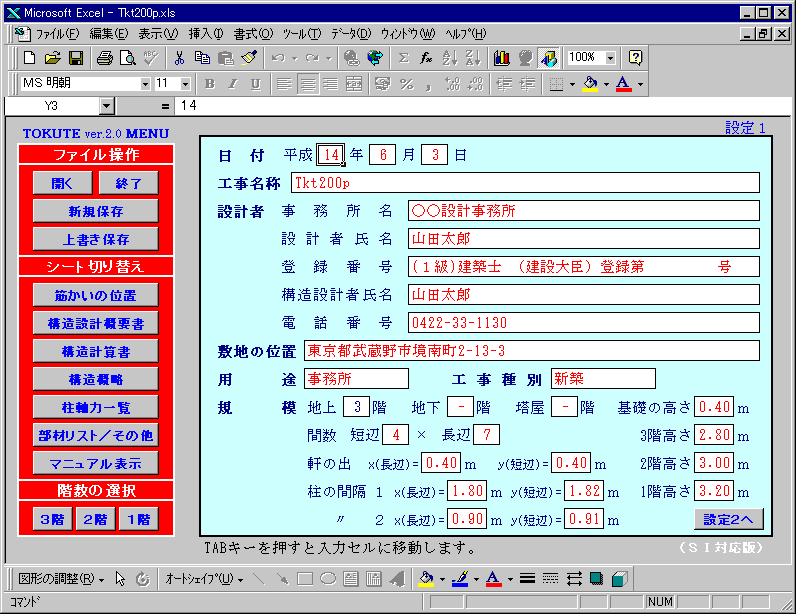
Task: Open the 挿入 (Insert) menu
Action: [206, 34]
